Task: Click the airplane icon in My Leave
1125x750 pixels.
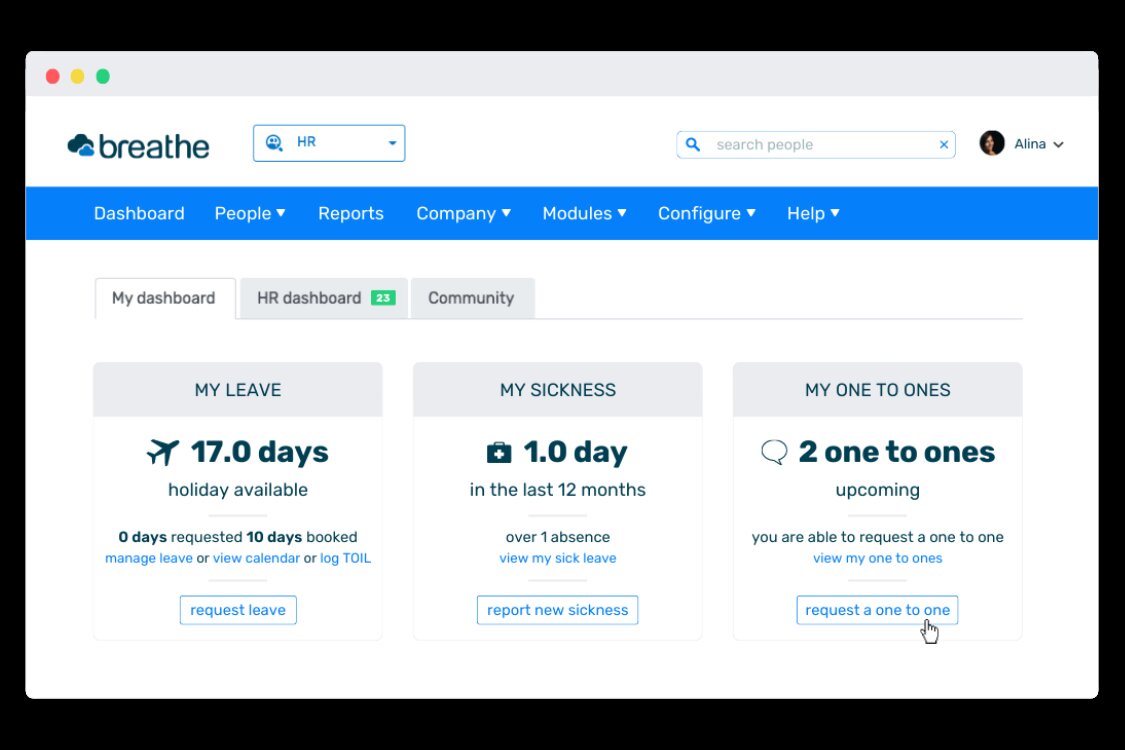Action: (x=162, y=453)
